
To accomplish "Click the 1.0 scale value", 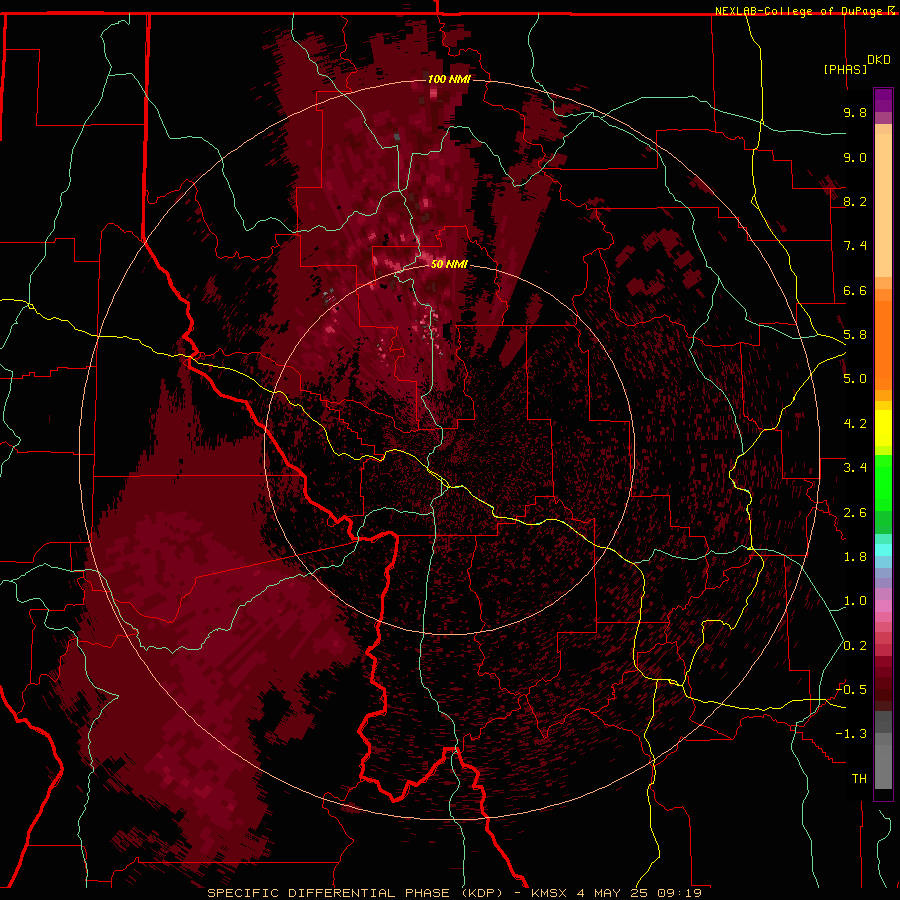I will 855,601.
